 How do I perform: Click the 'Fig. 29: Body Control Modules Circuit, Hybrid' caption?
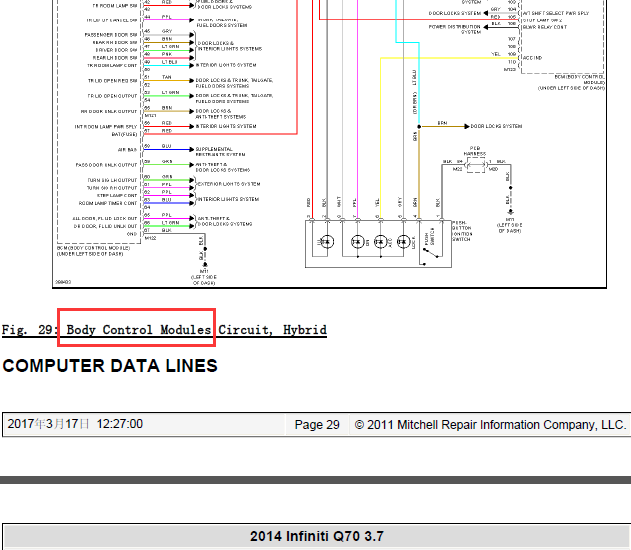(164, 330)
